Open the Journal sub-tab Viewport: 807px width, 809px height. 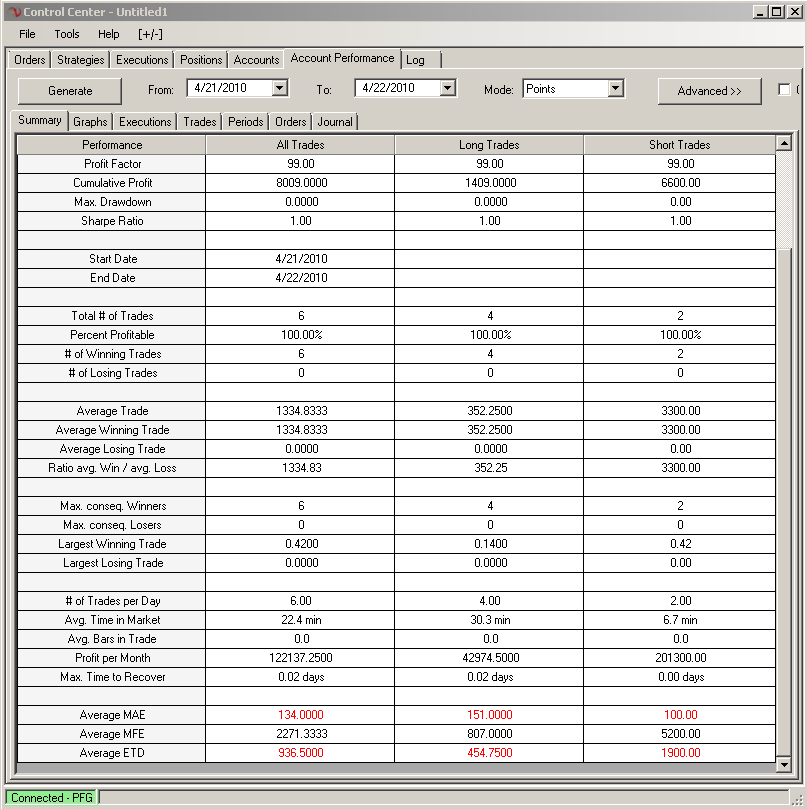click(335, 122)
